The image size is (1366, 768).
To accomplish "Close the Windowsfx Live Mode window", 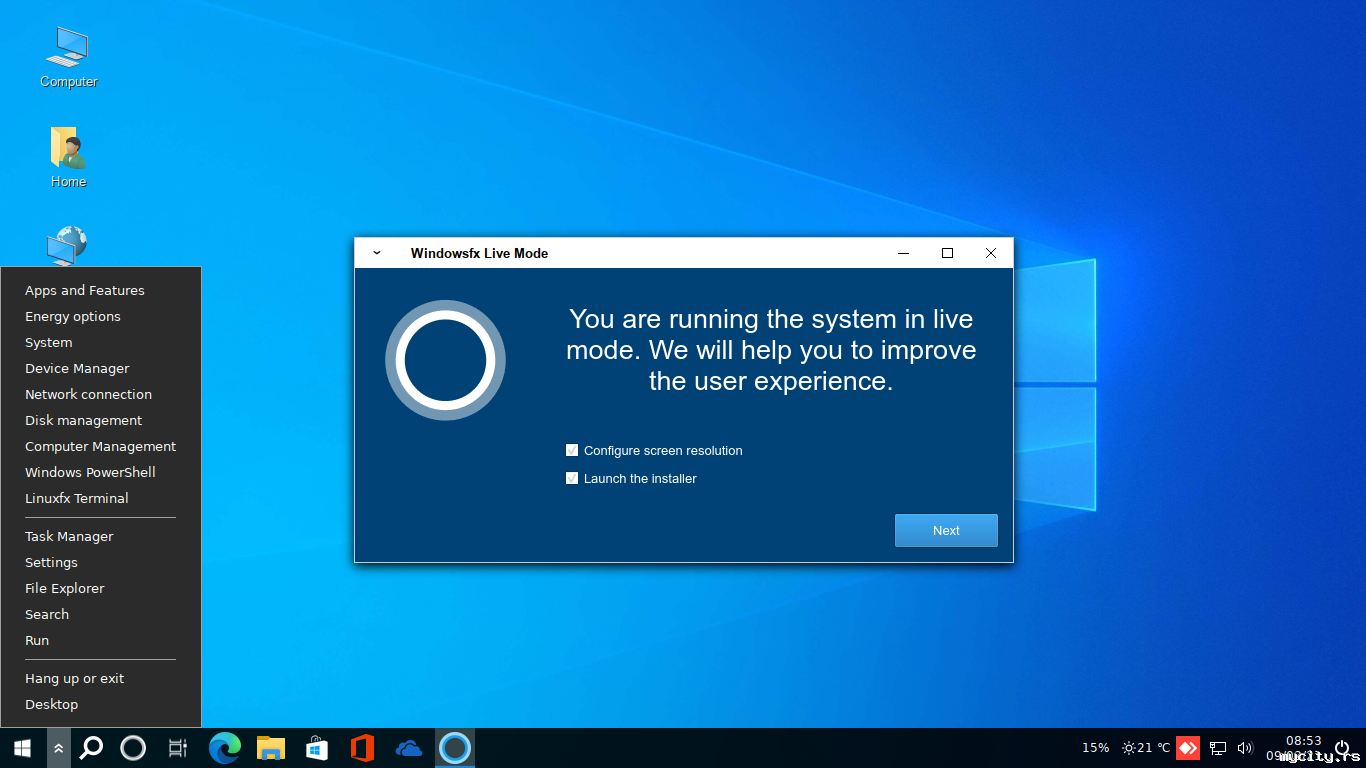I will coord(991,253).
